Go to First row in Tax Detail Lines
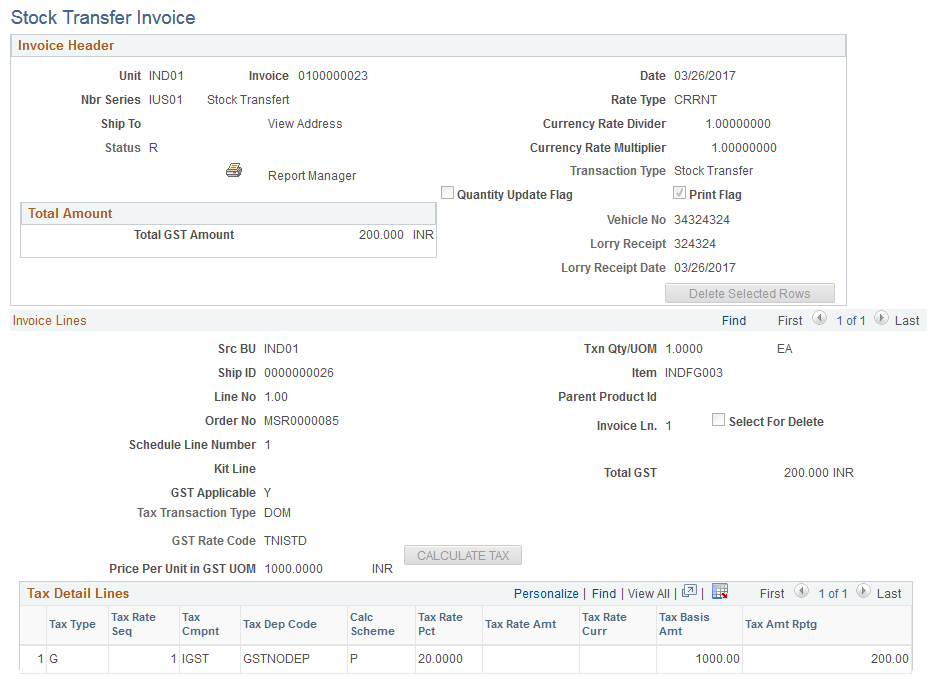 tap(771, 592)
